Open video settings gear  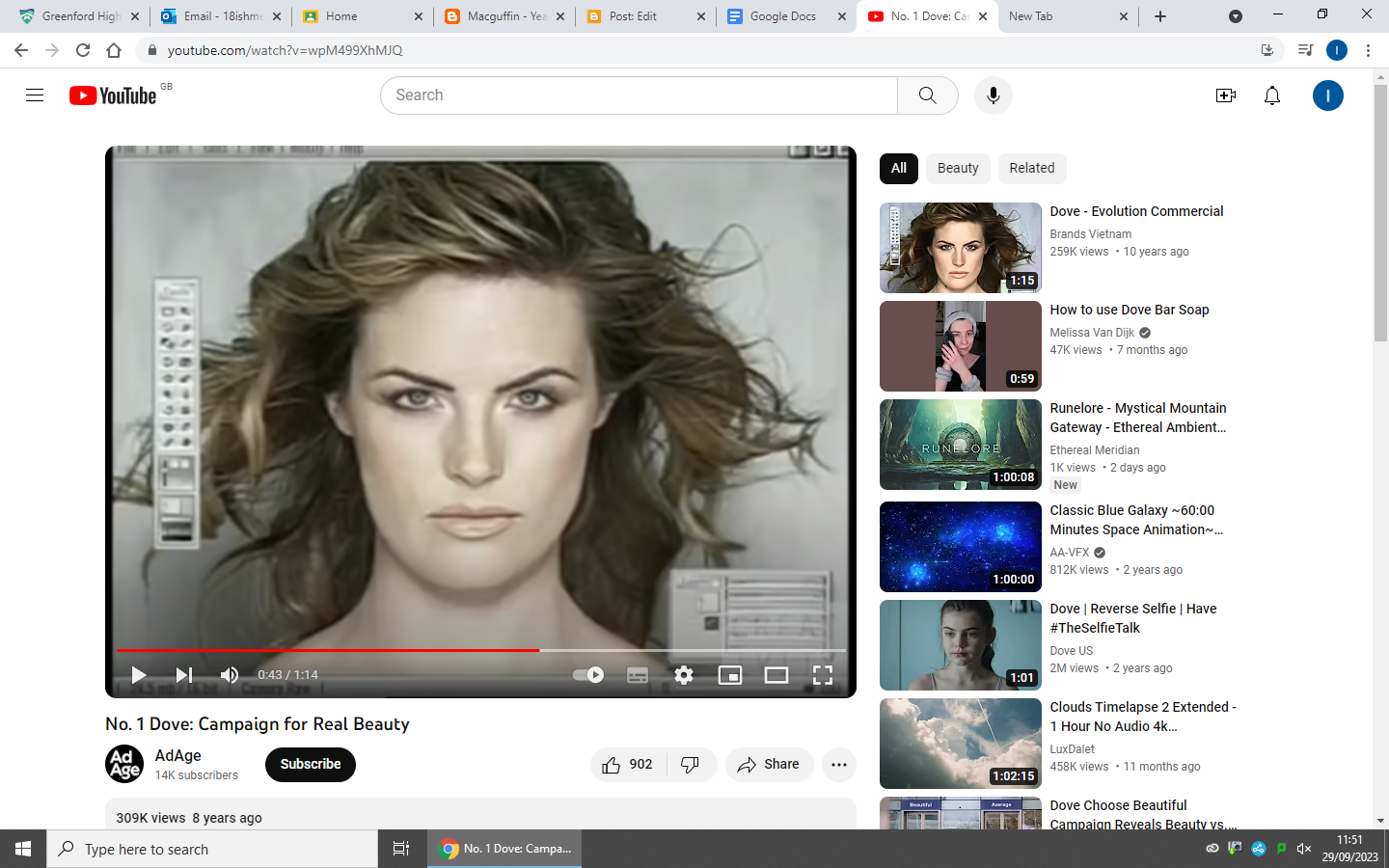coord(684,675)
